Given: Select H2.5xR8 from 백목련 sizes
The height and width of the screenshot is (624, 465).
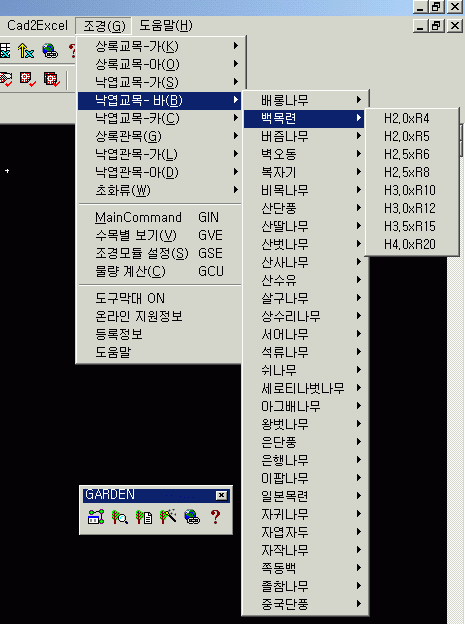Looking at the screenshot, I should point(411,172).
